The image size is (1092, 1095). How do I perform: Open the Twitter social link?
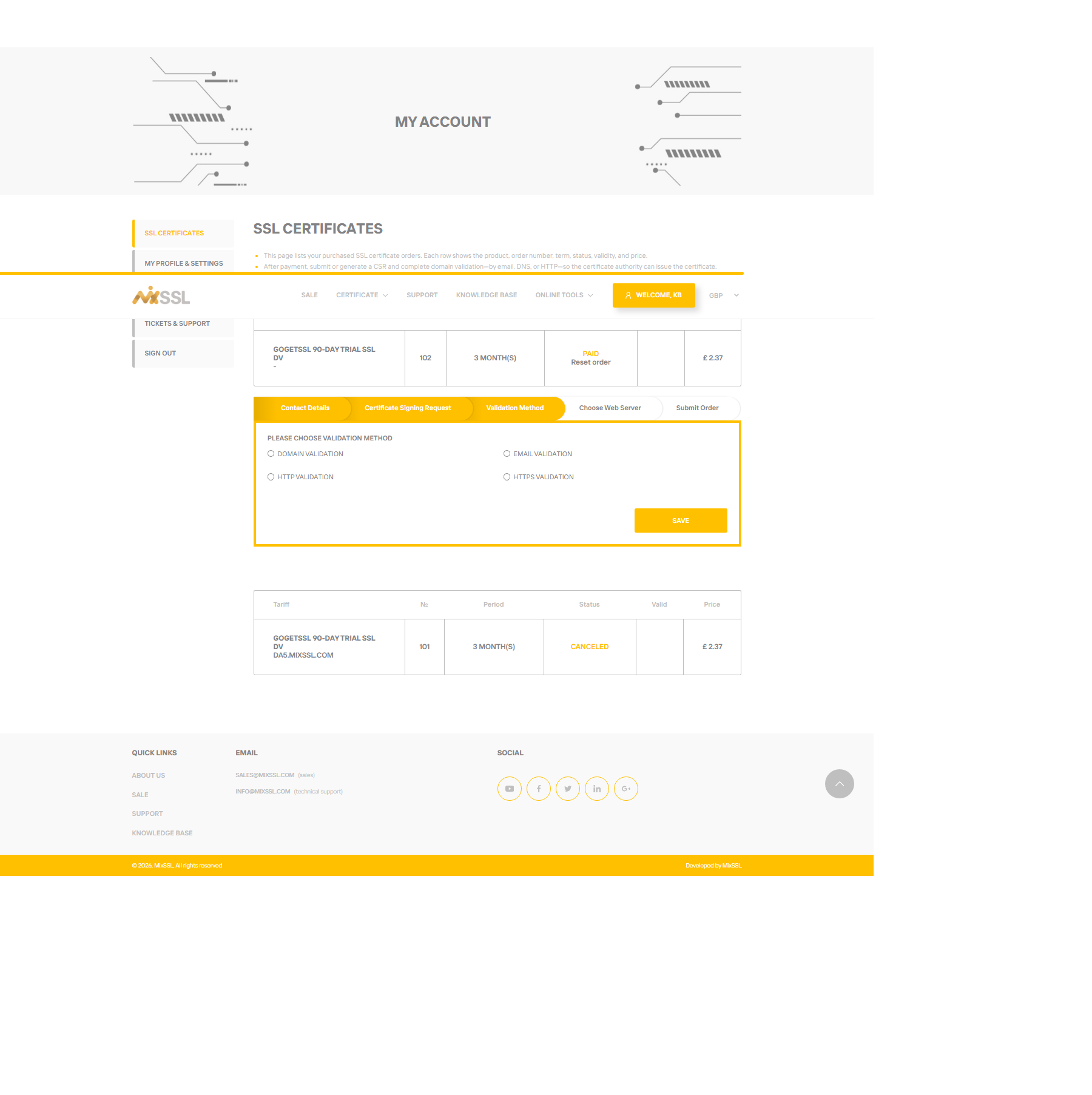(x=568, y=789)
